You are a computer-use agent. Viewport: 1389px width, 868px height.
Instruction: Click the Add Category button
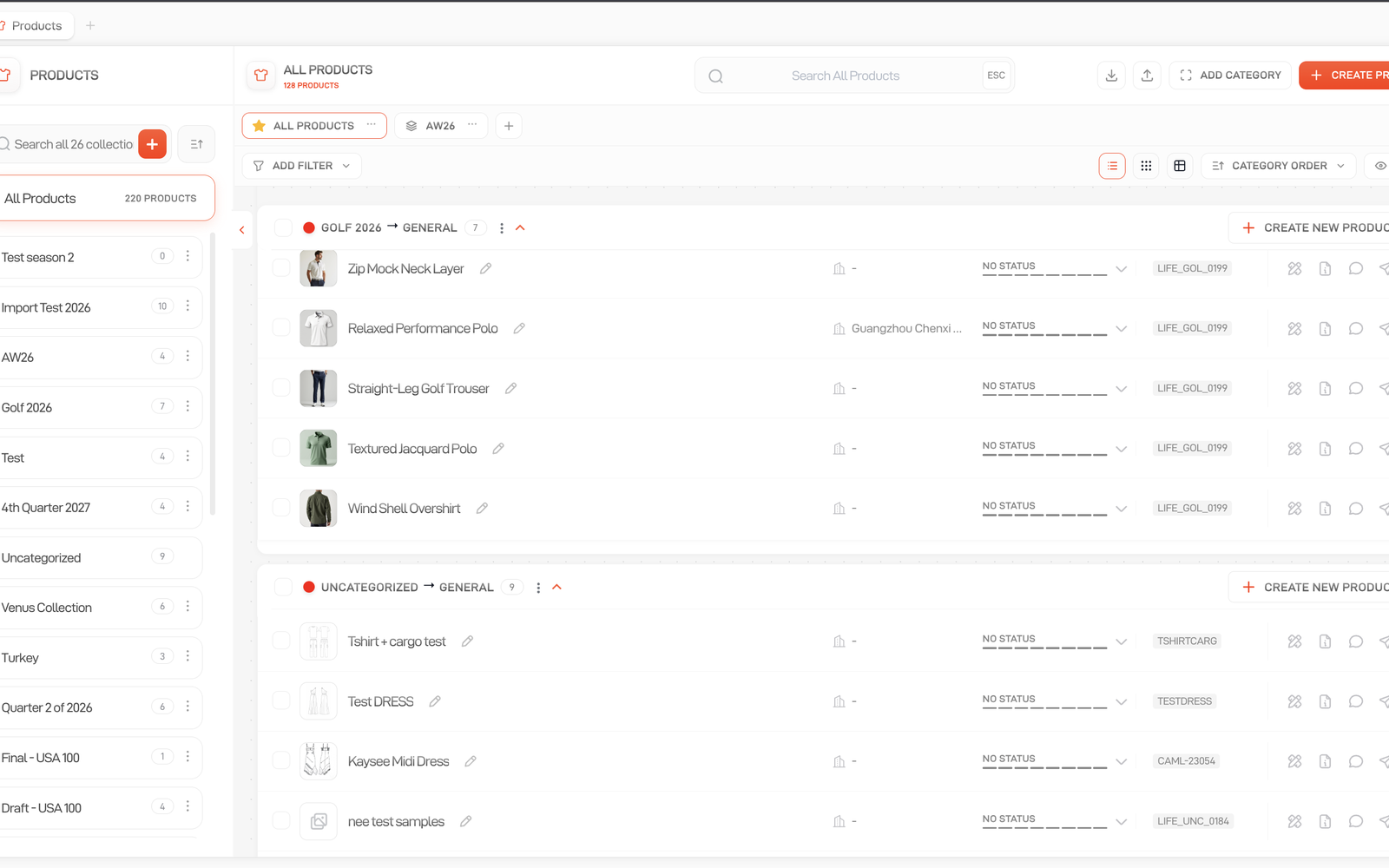click(1231, 76)
